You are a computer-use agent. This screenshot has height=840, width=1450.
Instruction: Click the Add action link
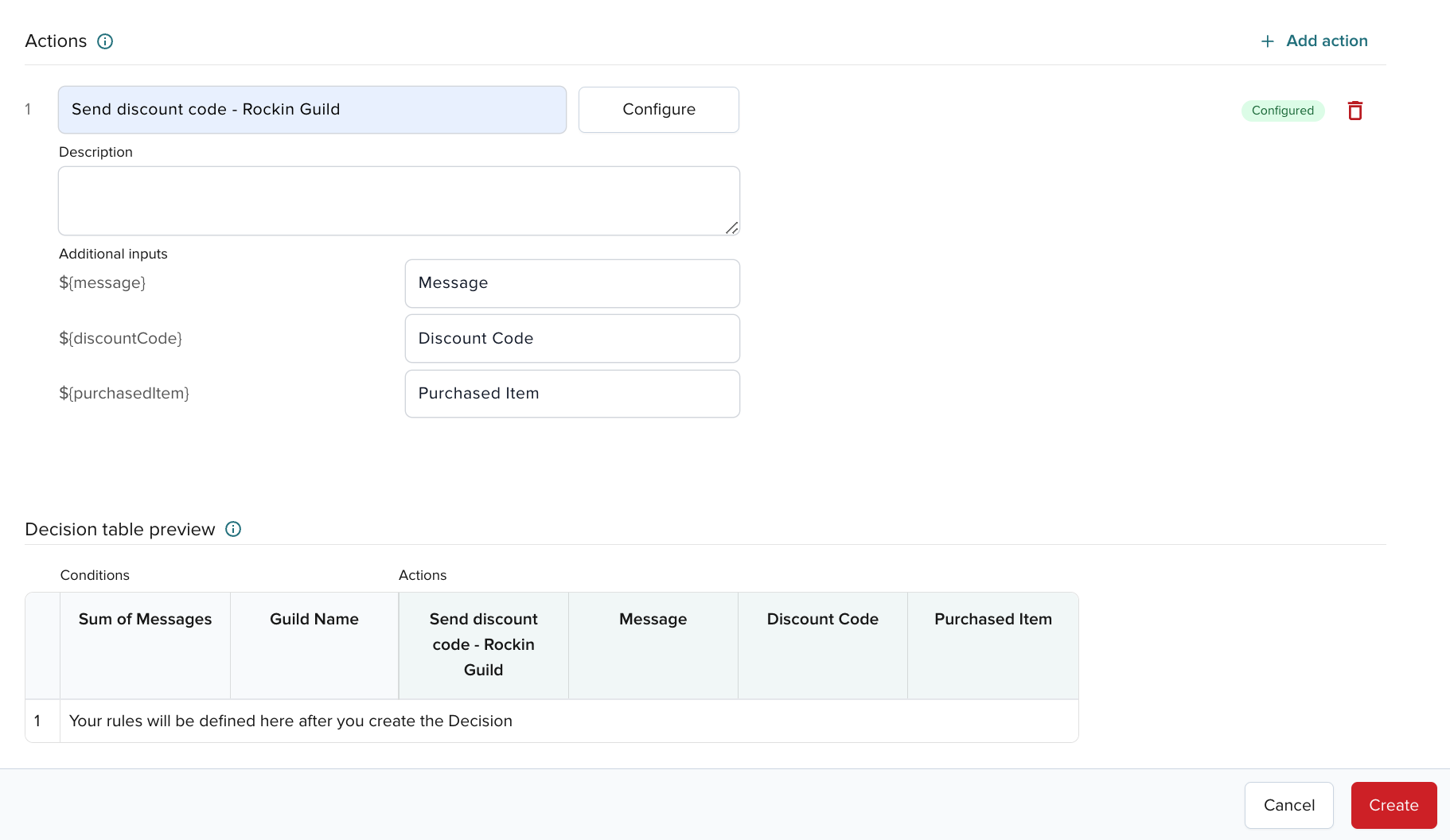(1326, 41)
